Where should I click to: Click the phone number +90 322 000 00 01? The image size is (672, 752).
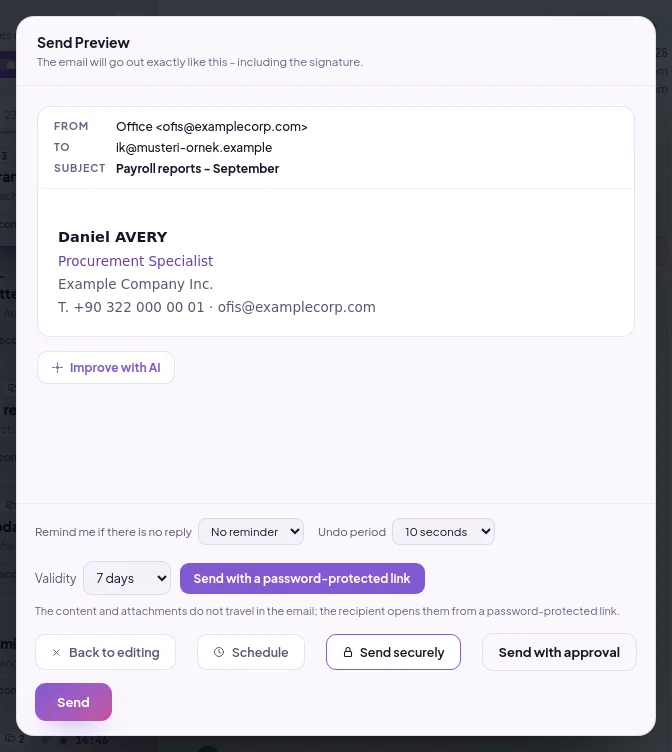139,307
